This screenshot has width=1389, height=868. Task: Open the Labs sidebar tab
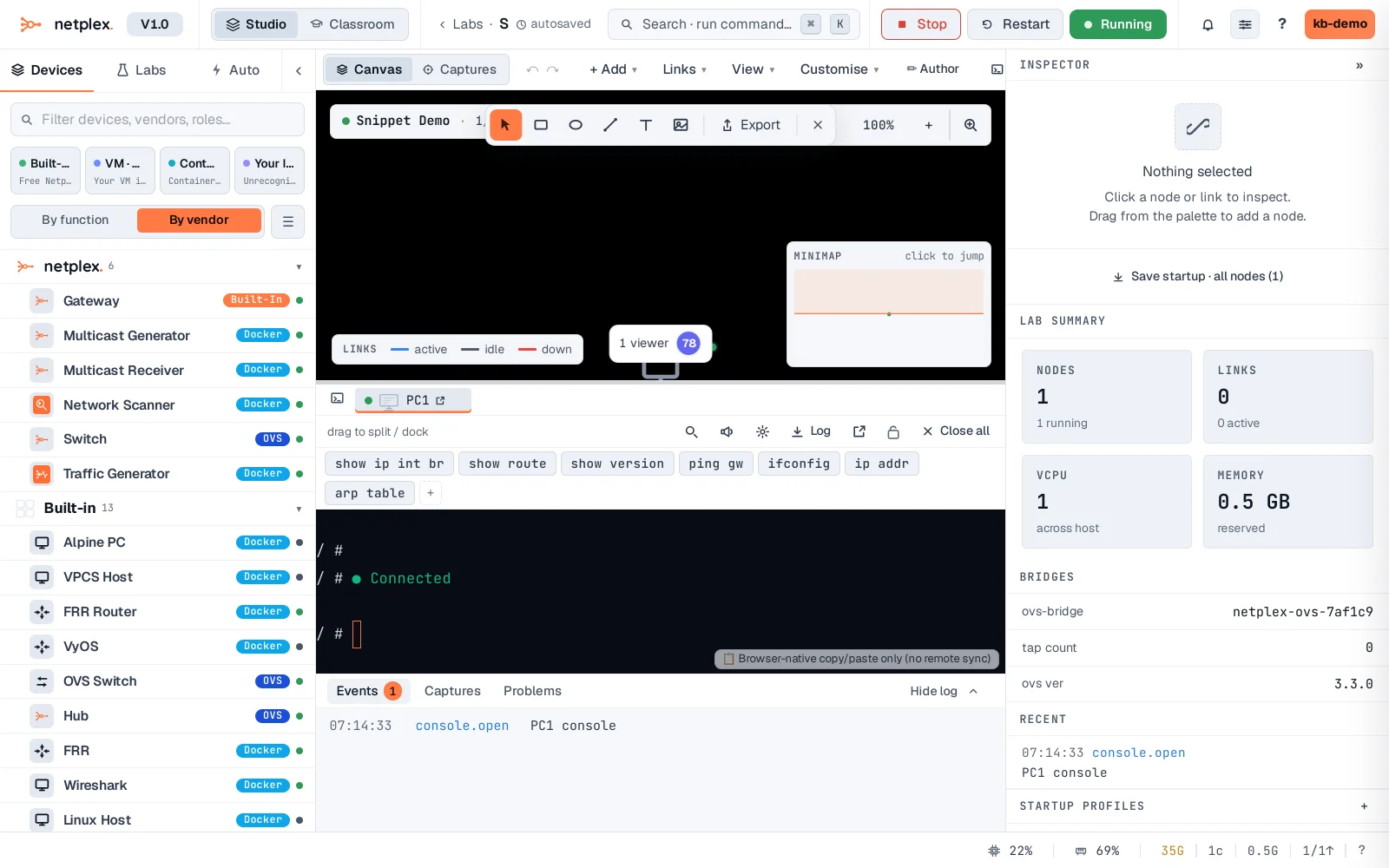(x=142, y=70)
